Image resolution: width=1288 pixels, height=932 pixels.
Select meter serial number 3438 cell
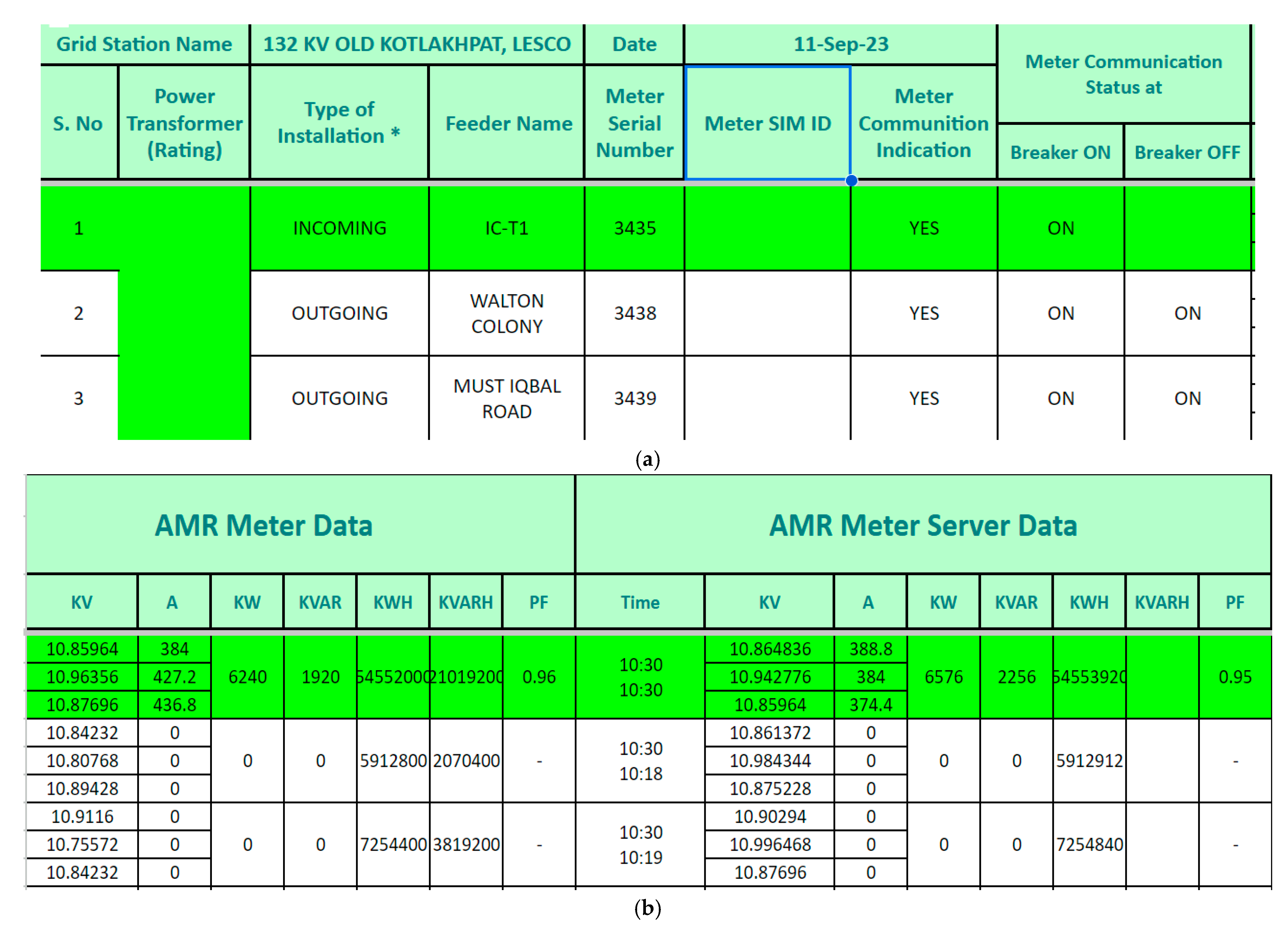tap(634, 313)
